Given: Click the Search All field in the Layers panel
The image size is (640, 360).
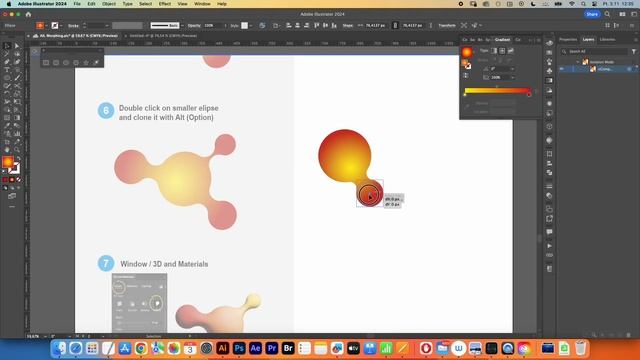Looking at the screenshot, I should (x=594, y=51).
